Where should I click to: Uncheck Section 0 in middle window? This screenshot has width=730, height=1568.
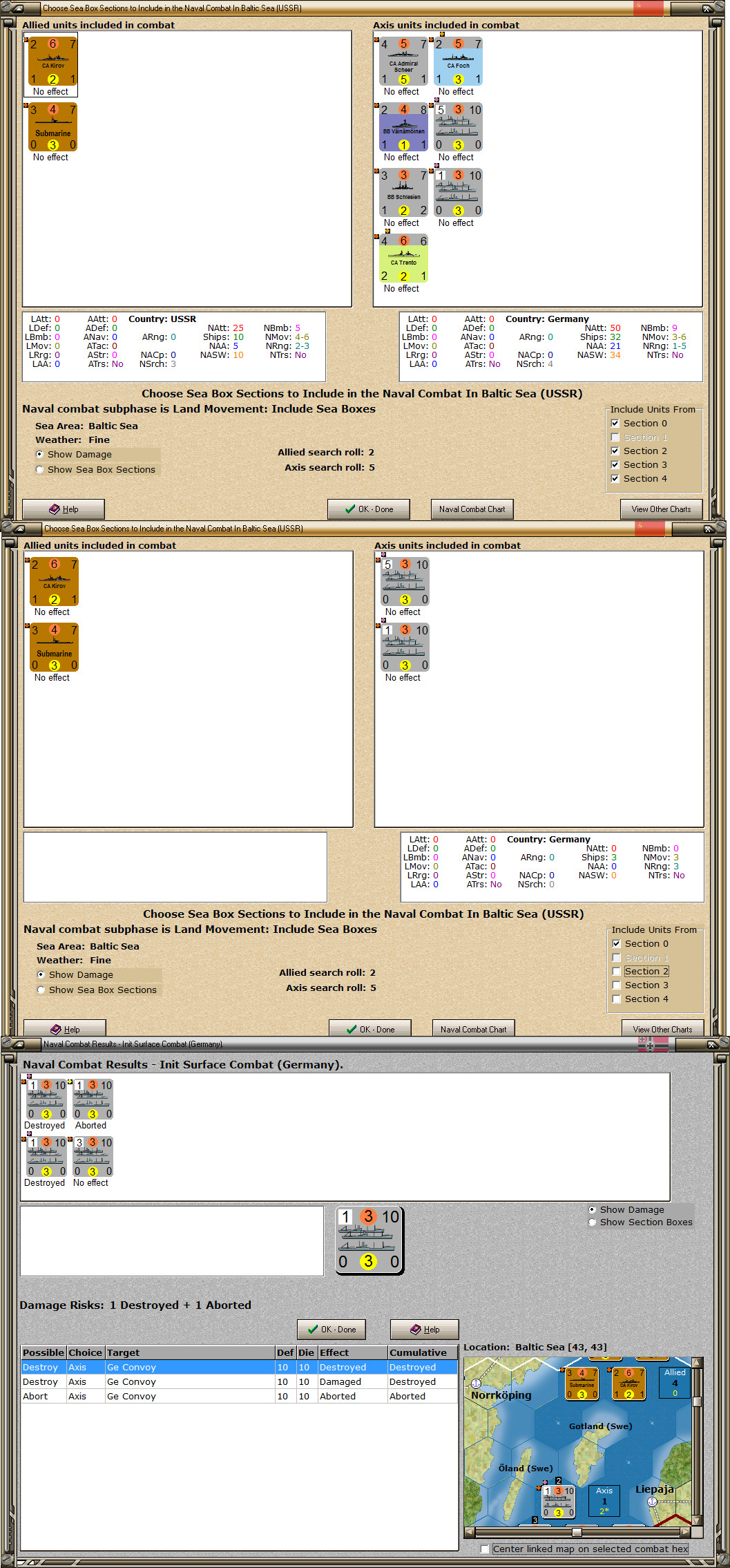(616, 943)
